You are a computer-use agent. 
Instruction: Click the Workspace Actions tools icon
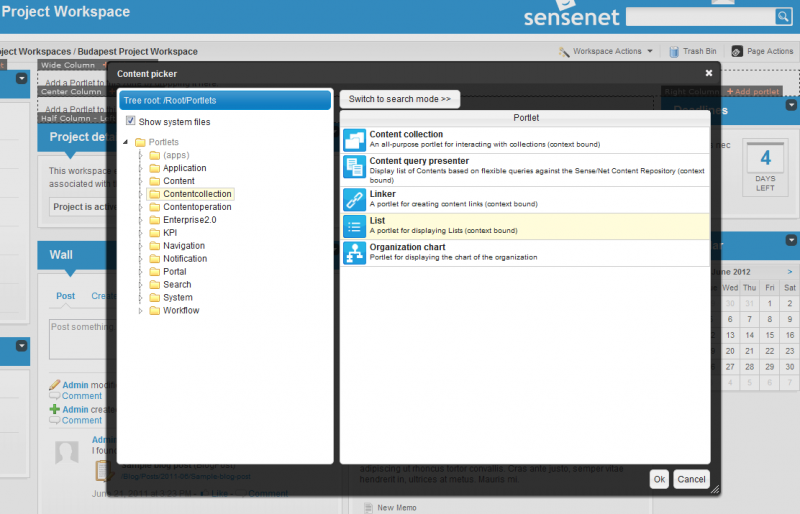[x=564, y=52]
